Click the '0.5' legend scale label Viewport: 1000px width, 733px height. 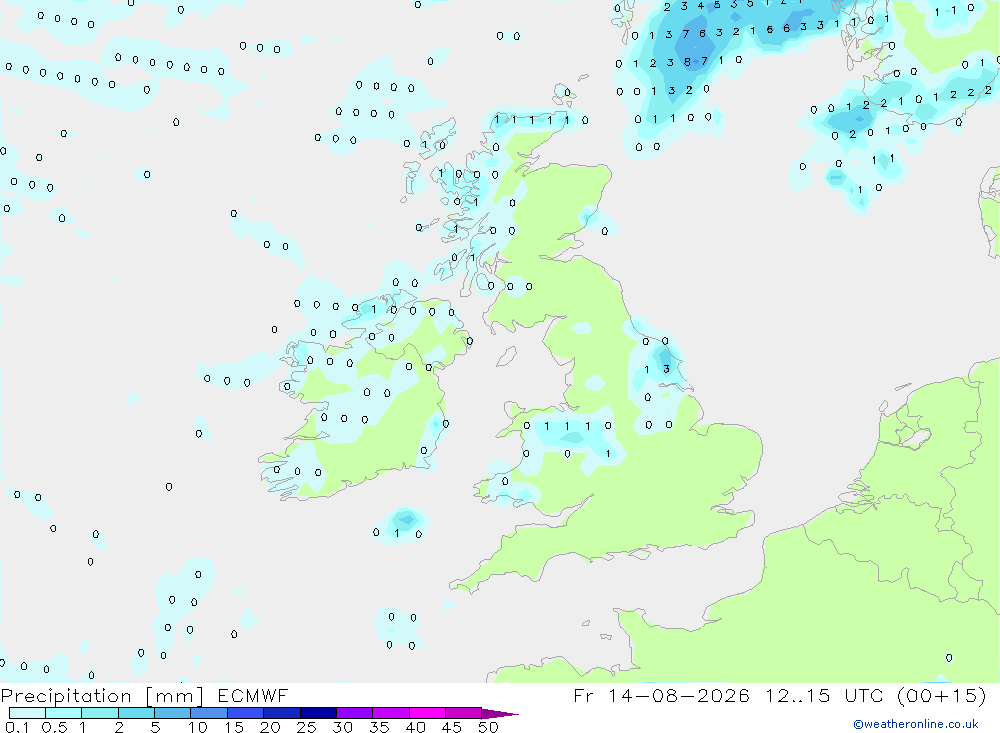[x=54, y=727]
